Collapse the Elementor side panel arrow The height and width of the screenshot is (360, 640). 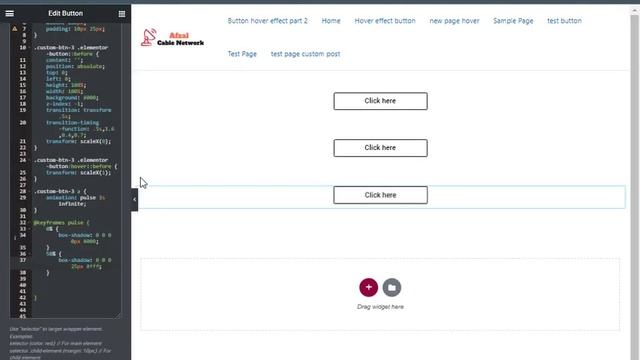(135, 200)
